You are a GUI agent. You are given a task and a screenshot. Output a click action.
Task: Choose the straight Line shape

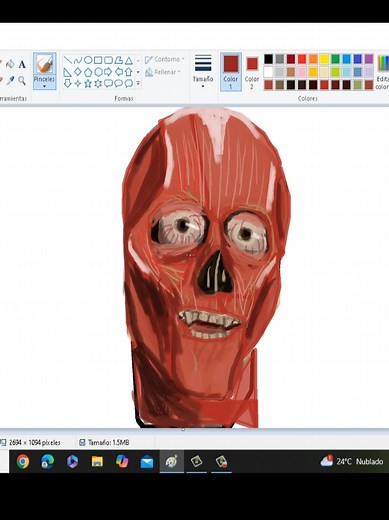point(68,60)
